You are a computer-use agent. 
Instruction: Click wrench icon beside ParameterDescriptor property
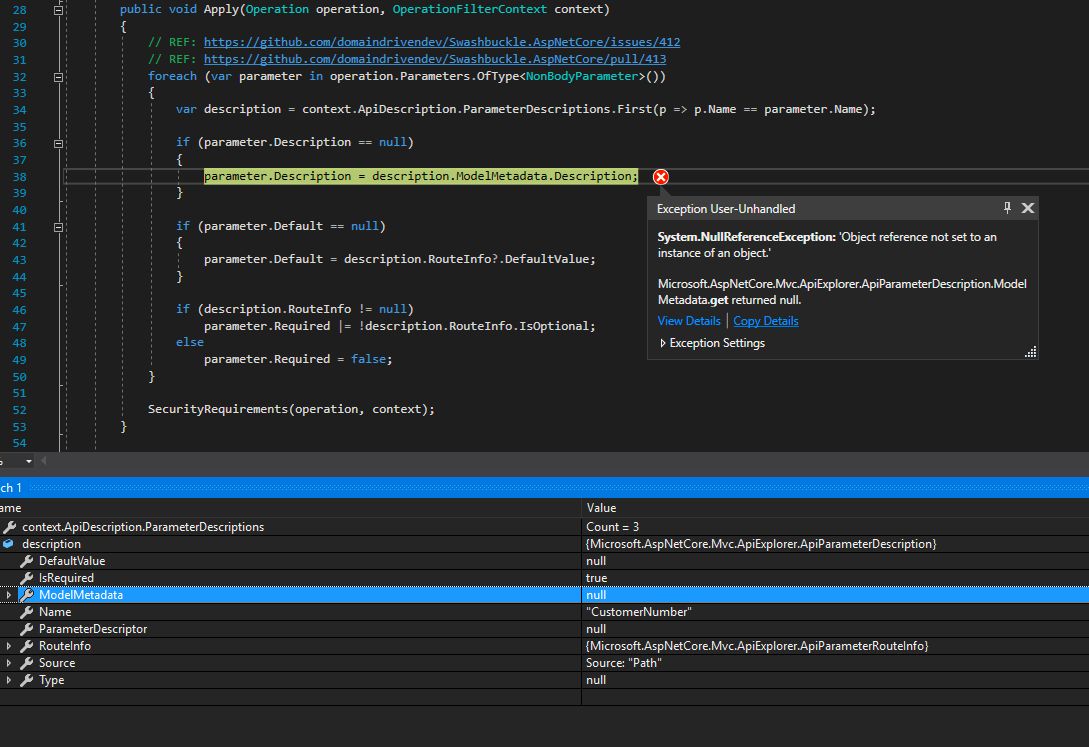pos(26,629)
